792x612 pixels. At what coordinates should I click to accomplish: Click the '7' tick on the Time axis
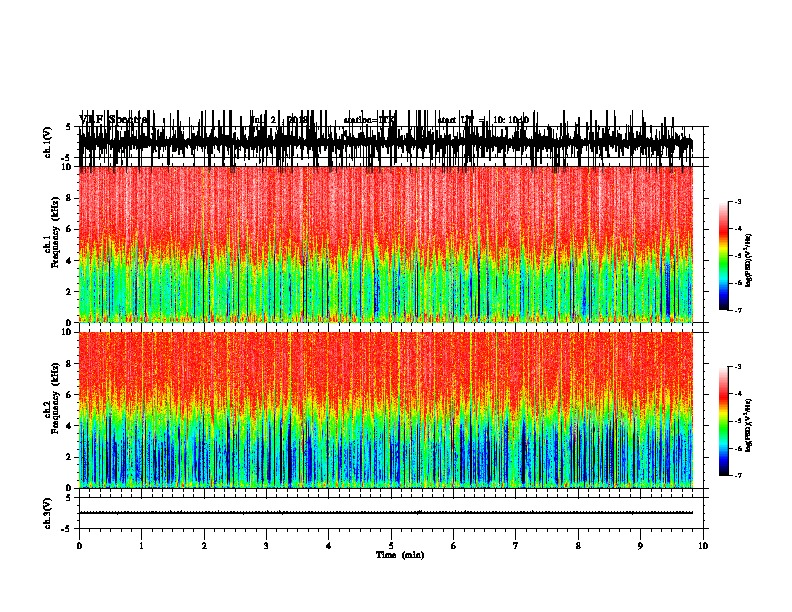click(x=516, y=546)
